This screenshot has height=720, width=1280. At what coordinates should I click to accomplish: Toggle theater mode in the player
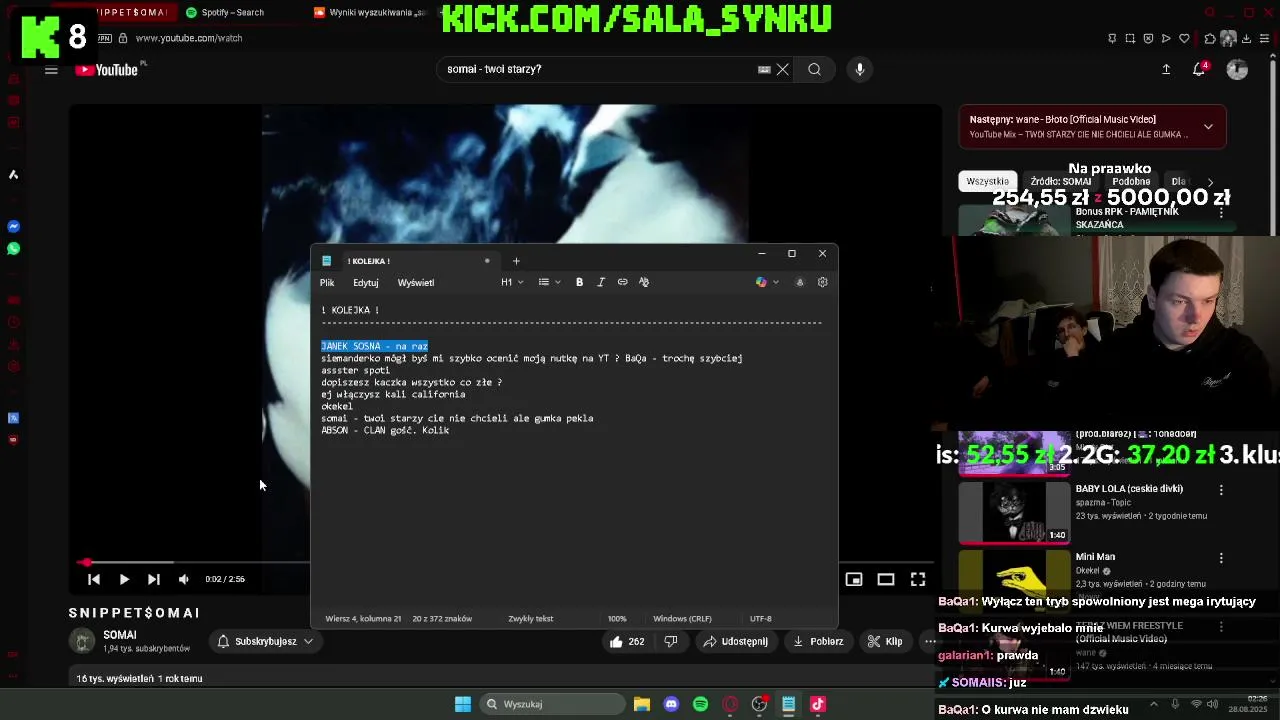[x=886, y=579]
